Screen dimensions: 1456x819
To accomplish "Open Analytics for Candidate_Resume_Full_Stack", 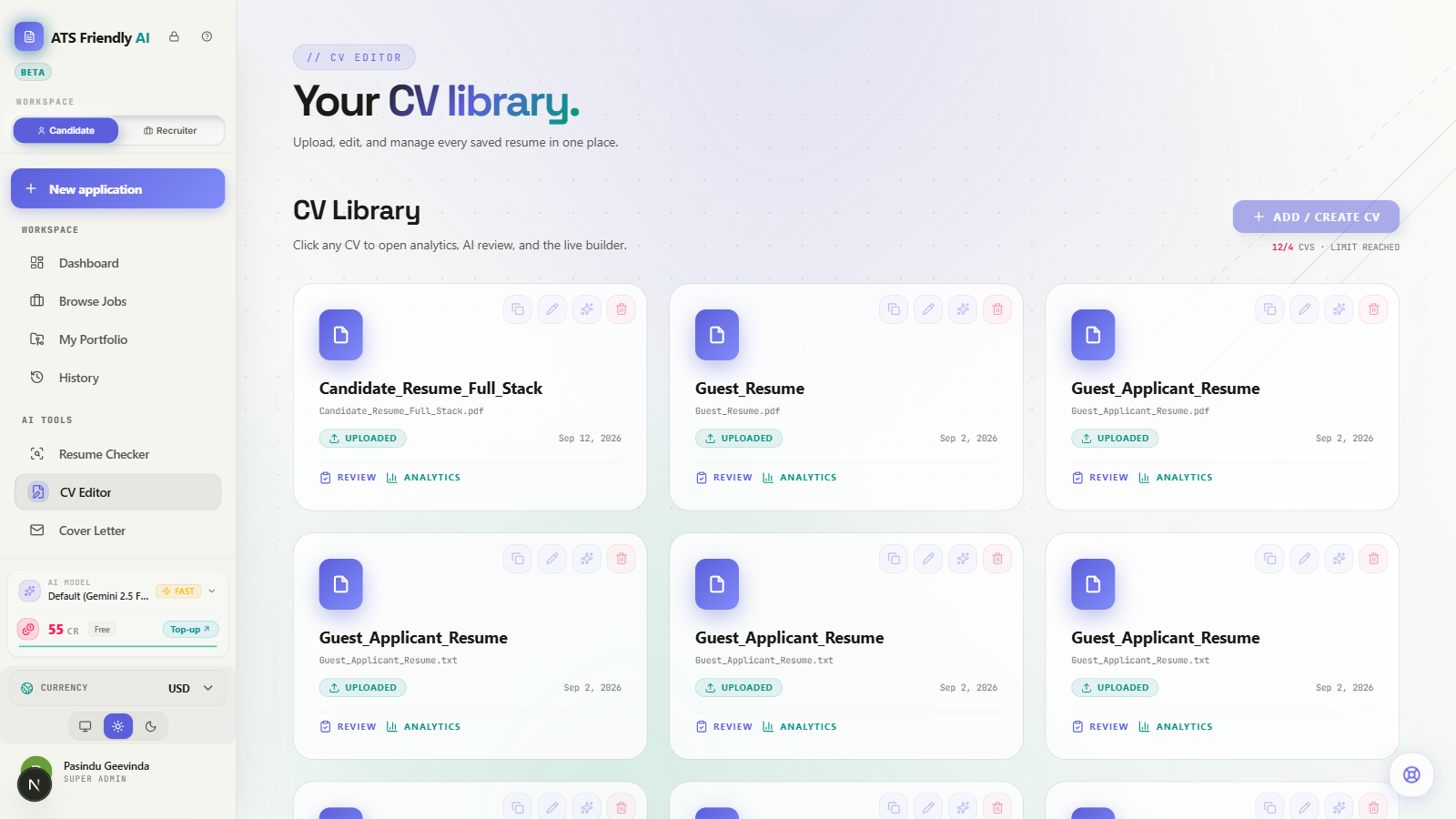I will (x=423, y=478).
